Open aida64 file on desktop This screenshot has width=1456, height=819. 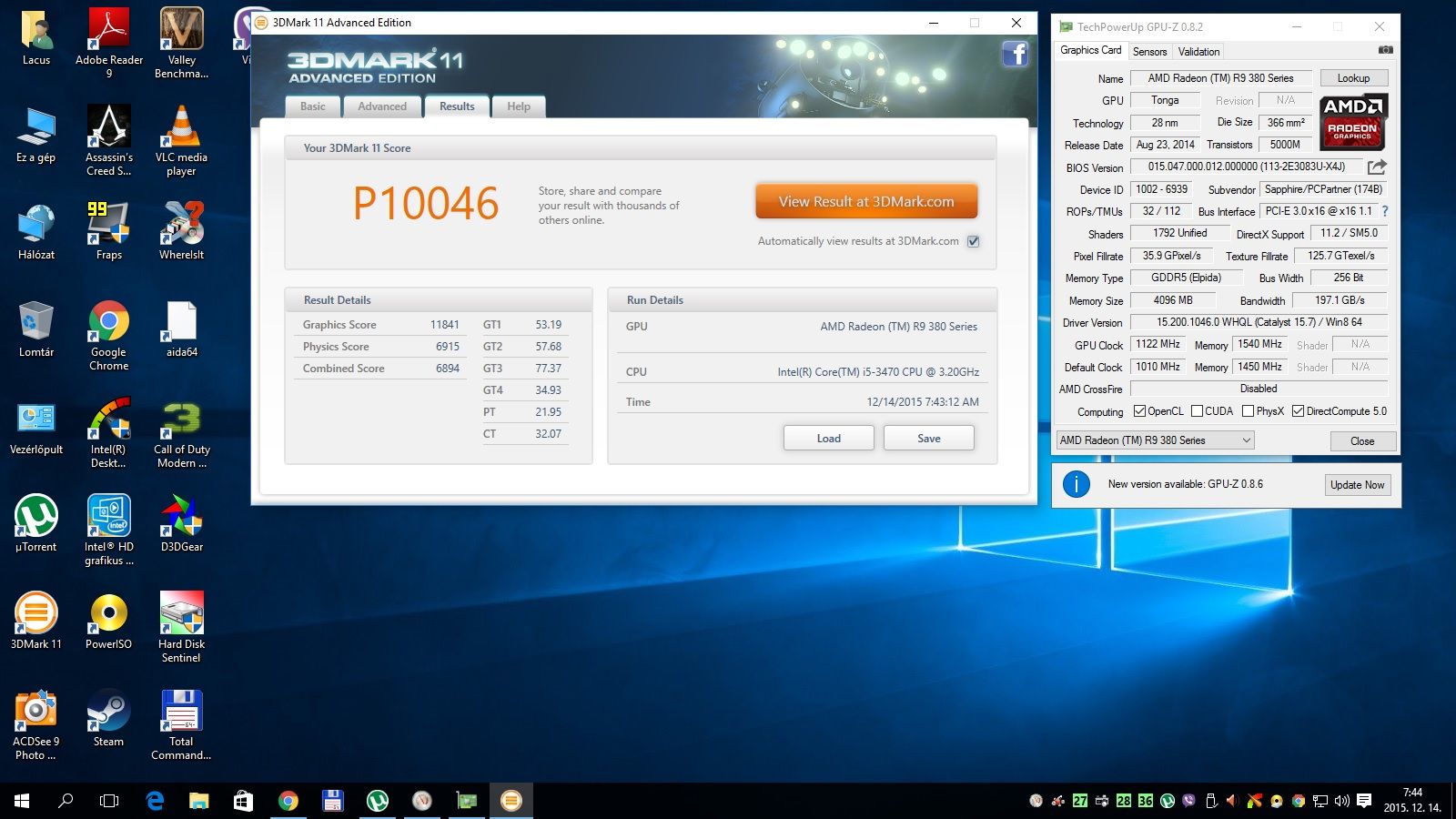pyautogui.click(x=181, y=329)
